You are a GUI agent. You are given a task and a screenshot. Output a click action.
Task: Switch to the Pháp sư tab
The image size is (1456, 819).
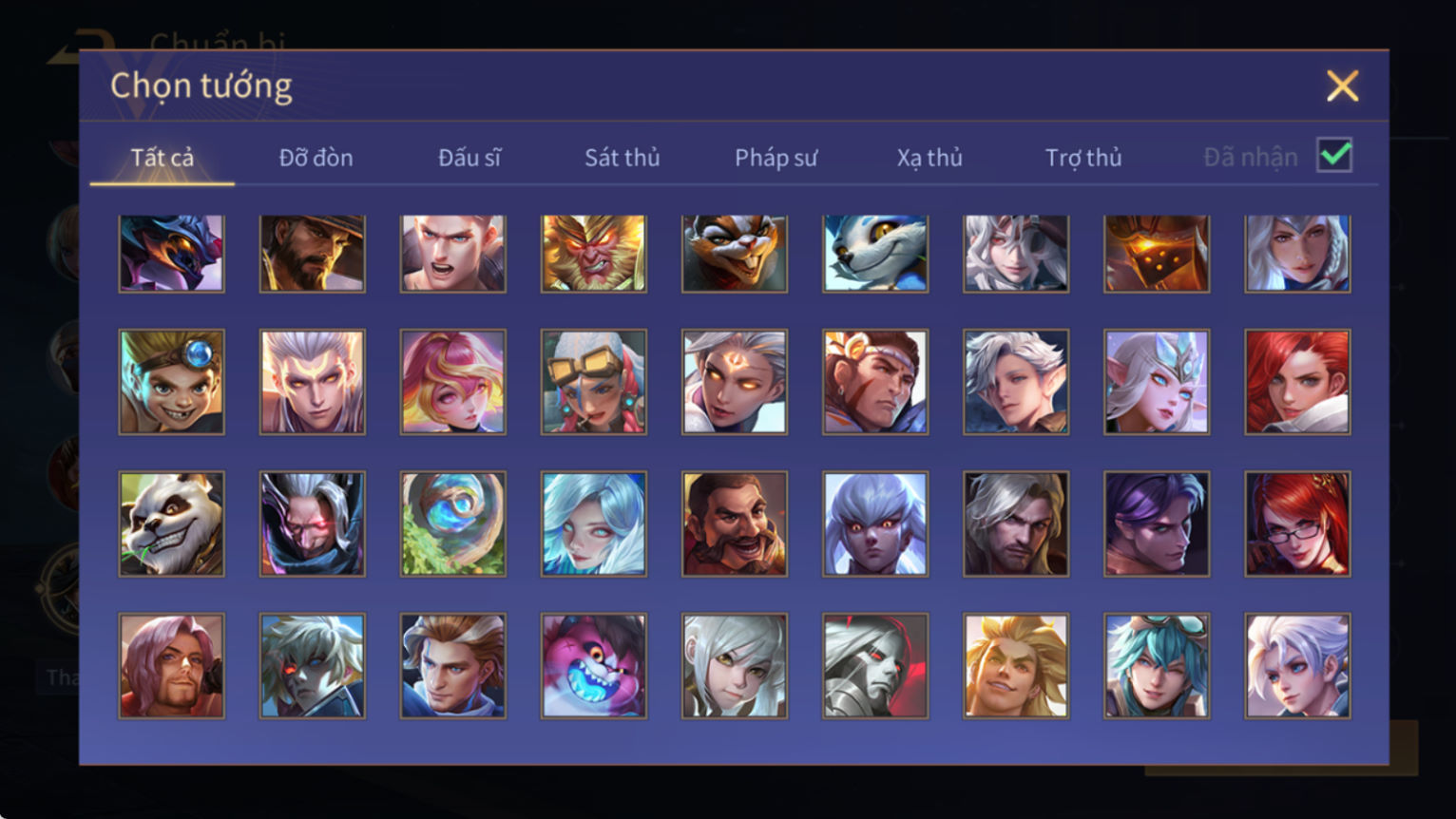point(776,158)
